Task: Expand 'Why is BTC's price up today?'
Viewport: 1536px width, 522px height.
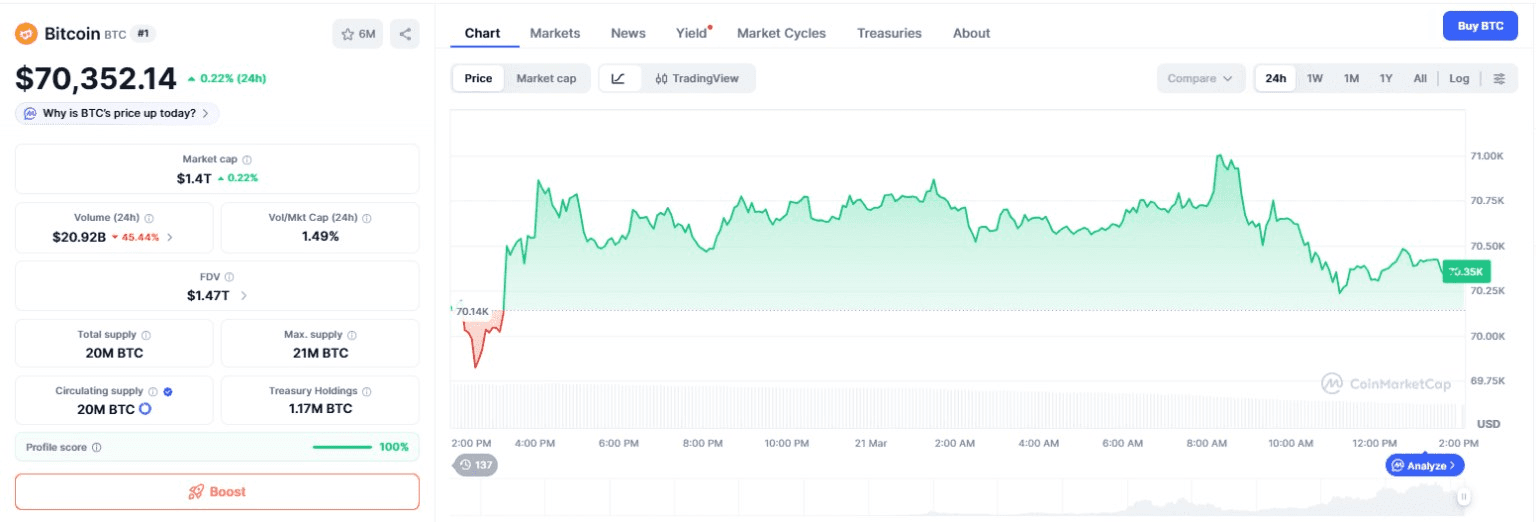Action: [117, 113]
